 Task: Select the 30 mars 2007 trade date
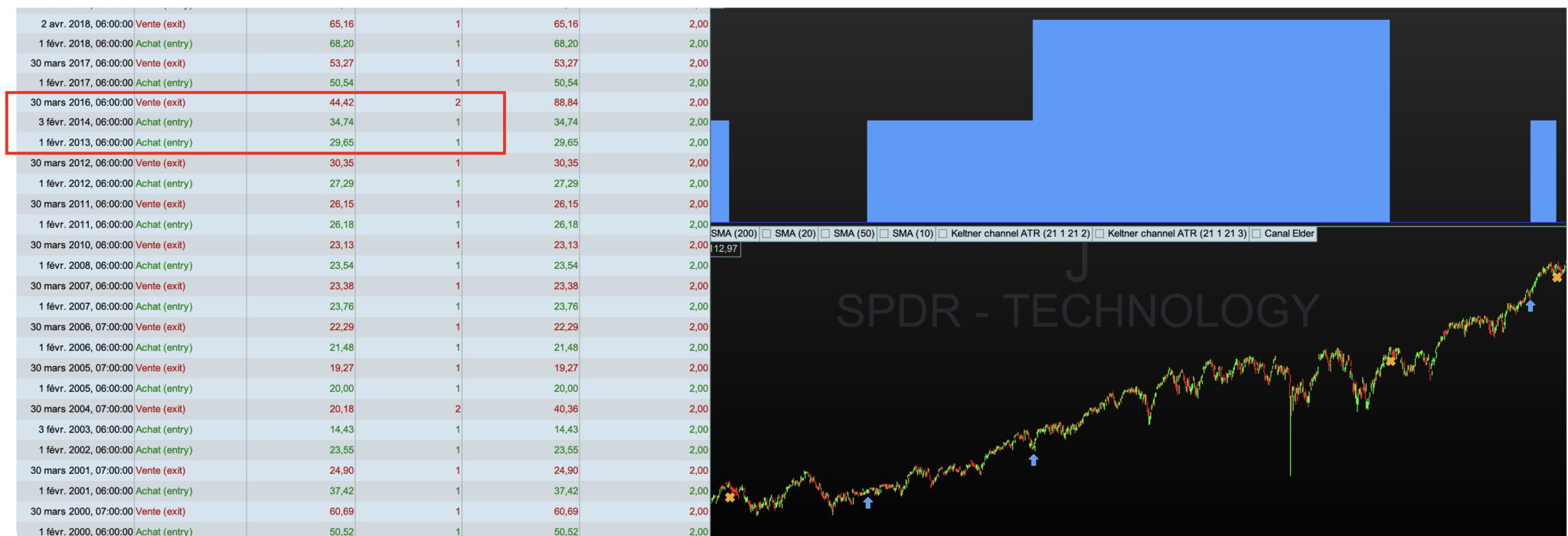82,286
